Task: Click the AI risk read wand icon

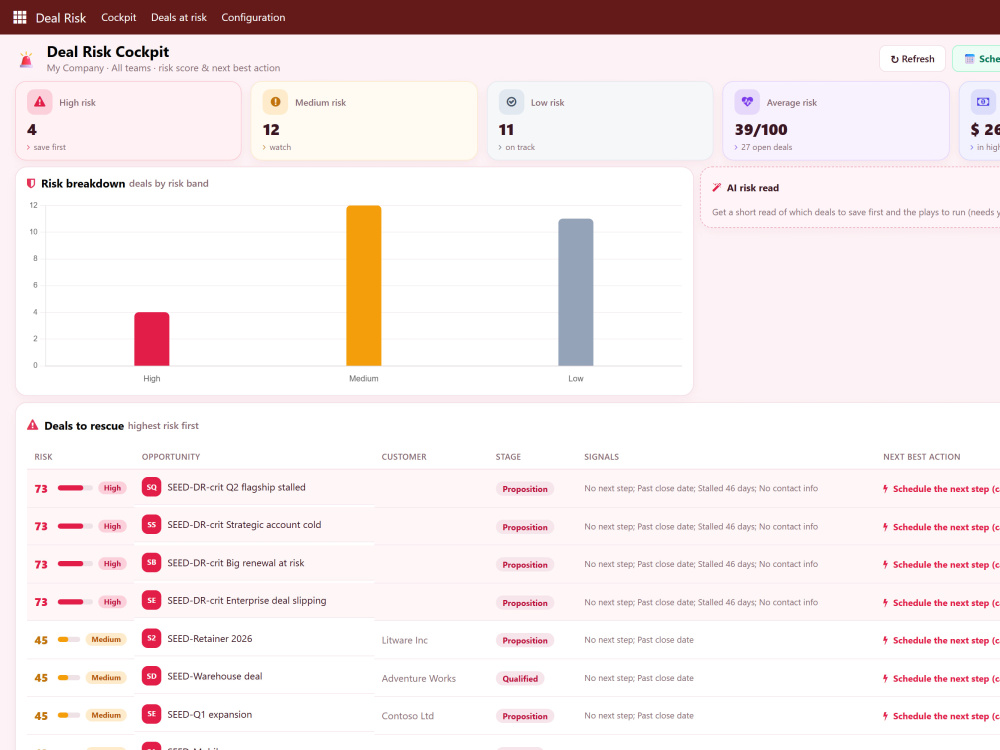Action: pos(717,188)
